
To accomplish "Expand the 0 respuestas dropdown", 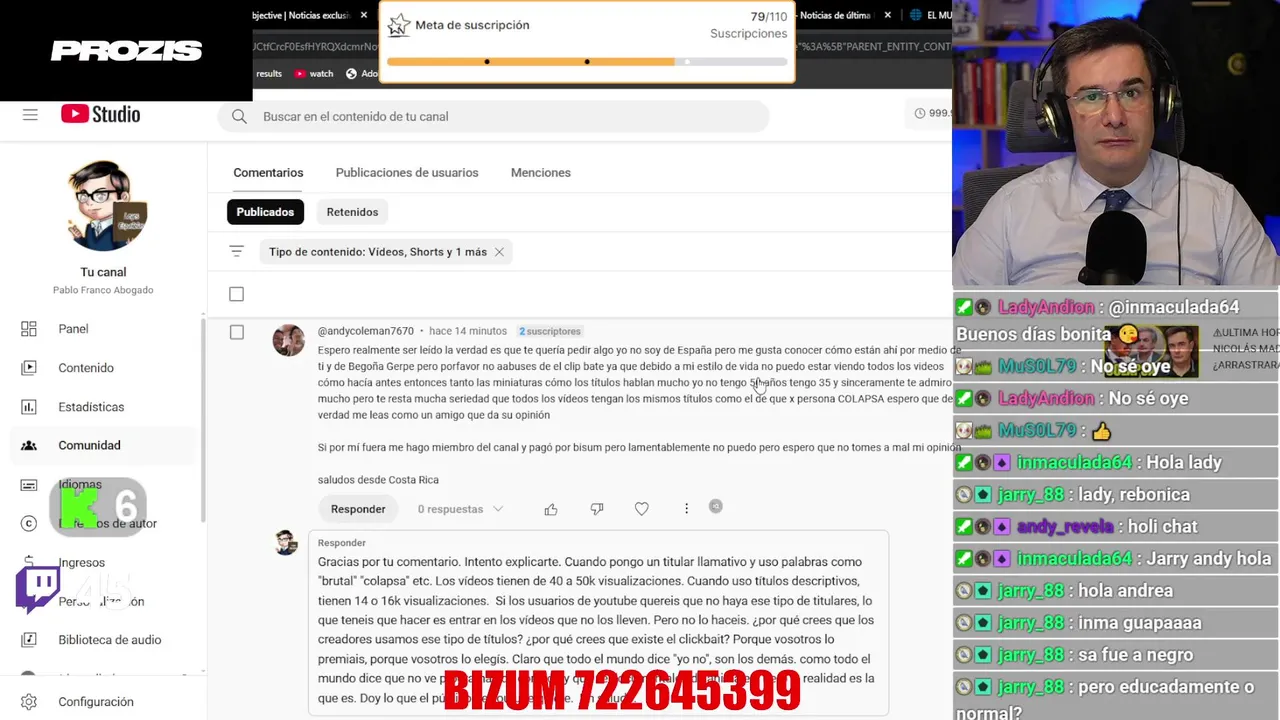I will pyautogui.click(x=460, y=509).
